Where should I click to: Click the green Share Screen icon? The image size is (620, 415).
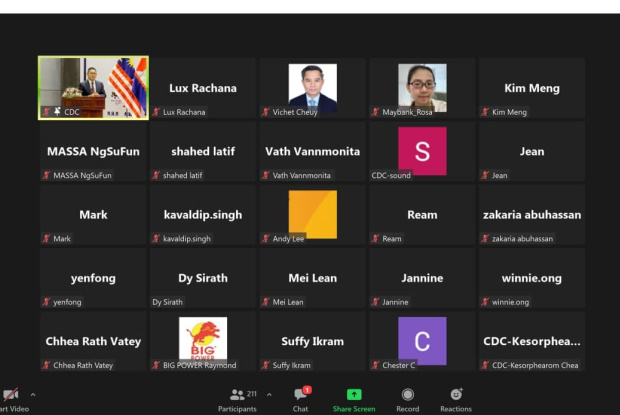point(354,394)
